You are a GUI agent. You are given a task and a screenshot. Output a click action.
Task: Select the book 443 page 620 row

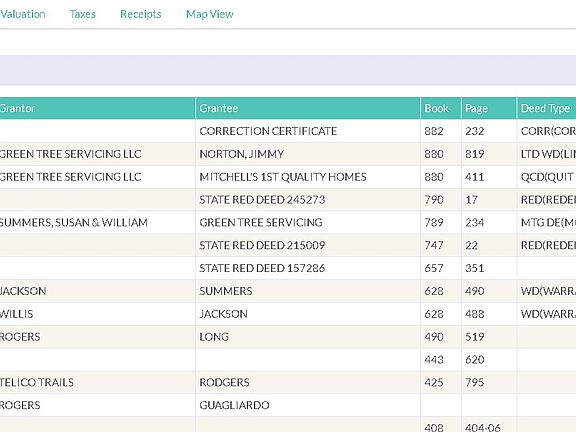(x=288, y=360)
